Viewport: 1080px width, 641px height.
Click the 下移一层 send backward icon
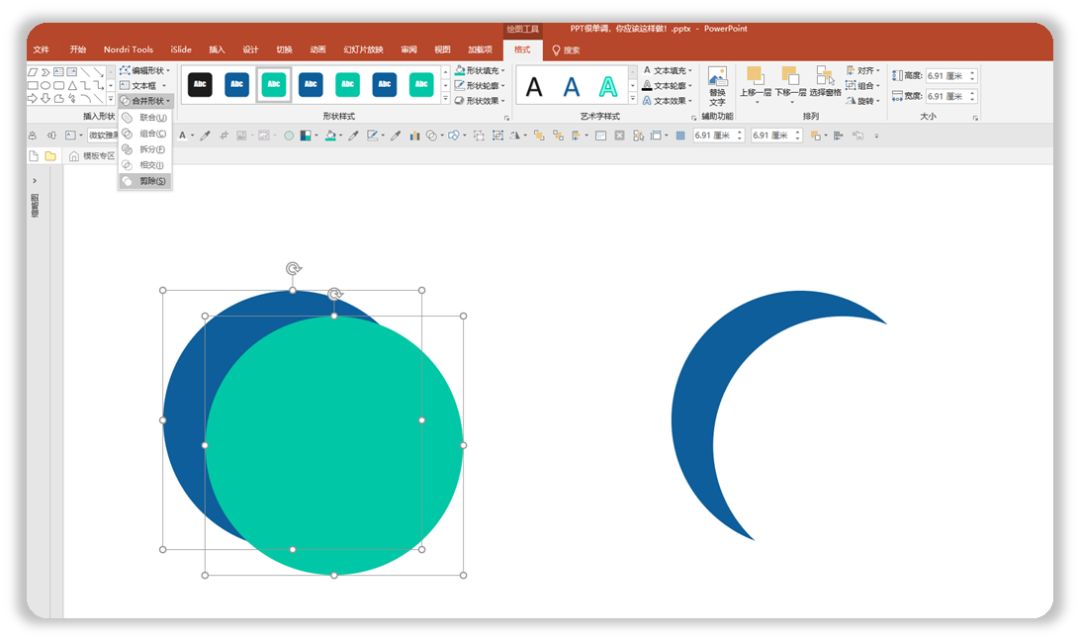tap(790, 85)
